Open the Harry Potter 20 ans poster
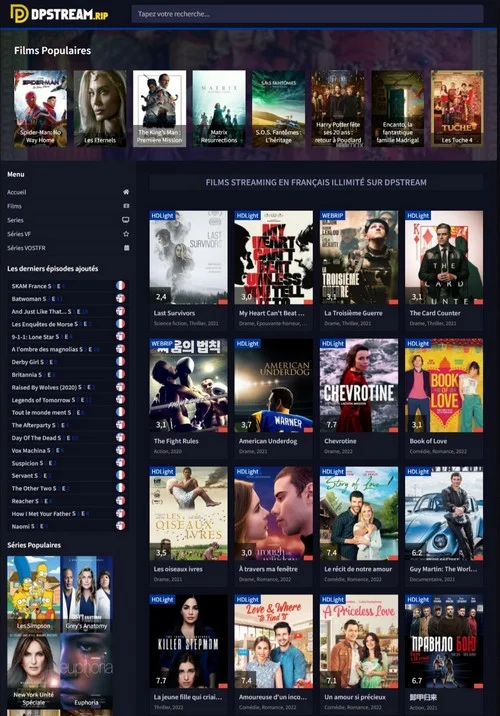500x716 pixels. pos(338,108)
